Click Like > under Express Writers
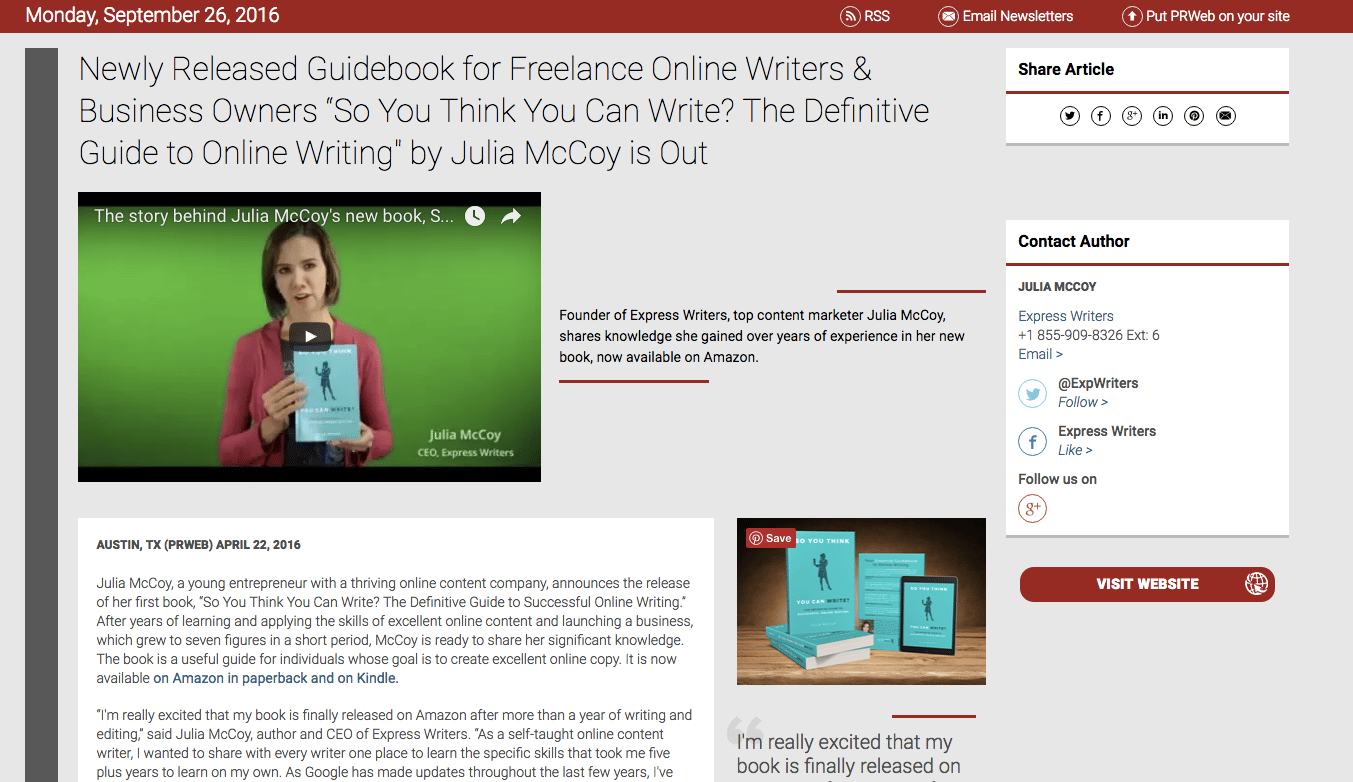The width and height of the screenshot is (1353, 782). (x=1075, y=450)
